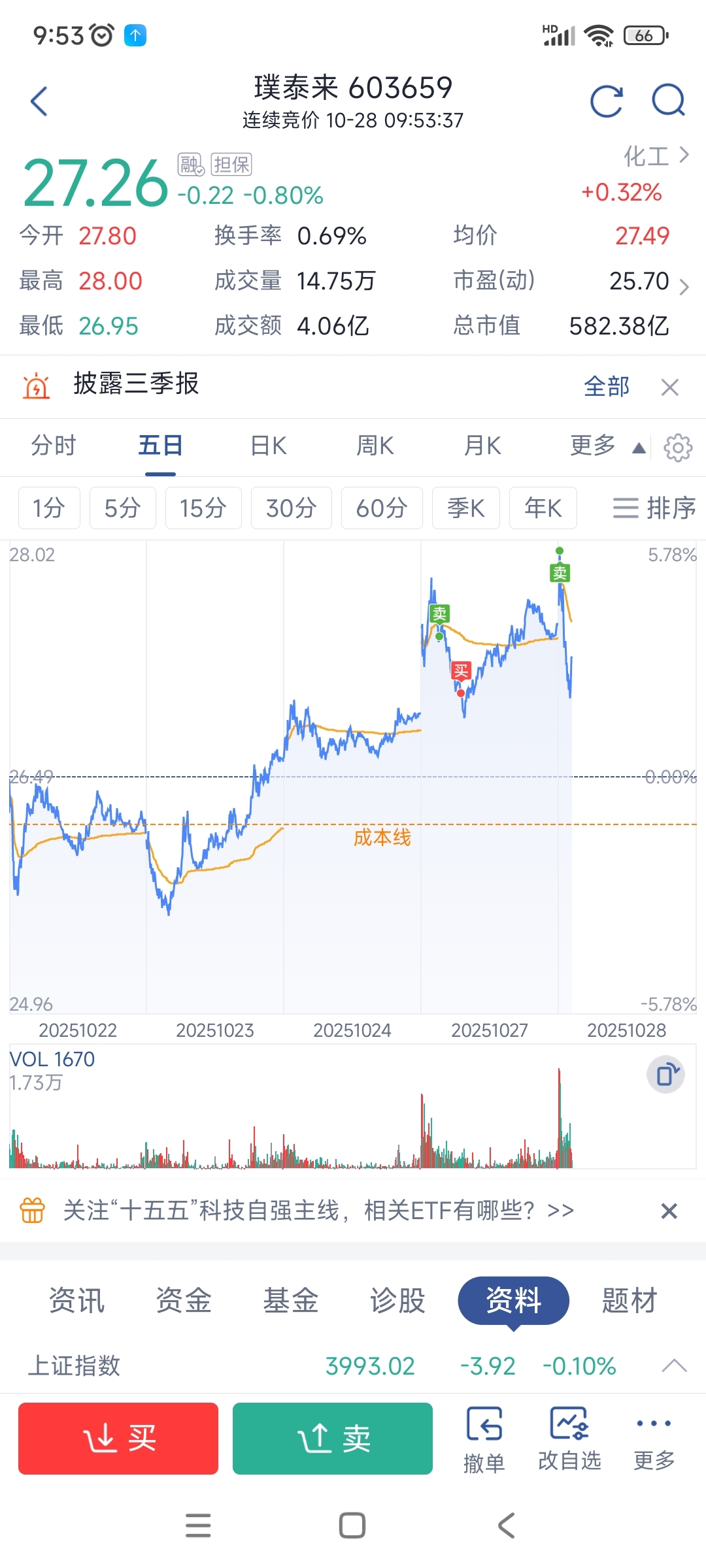Switch to the 日K chart tab
Image resolution: width=706 pixels, height=1568 pixels.
tap(268, 446)
